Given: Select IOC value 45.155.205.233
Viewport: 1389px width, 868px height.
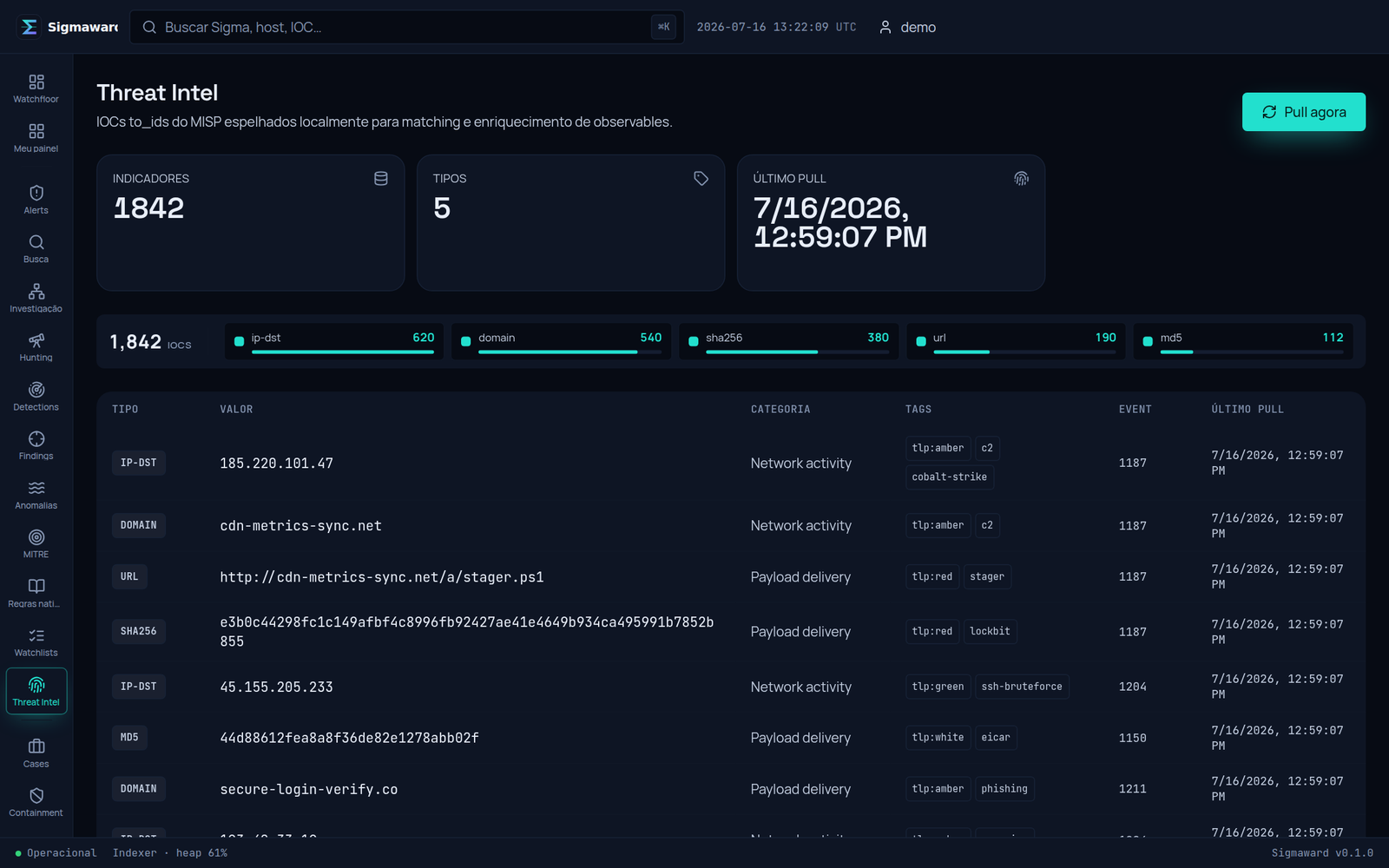Looking at the screenshot, I should (x=277, y=687).
